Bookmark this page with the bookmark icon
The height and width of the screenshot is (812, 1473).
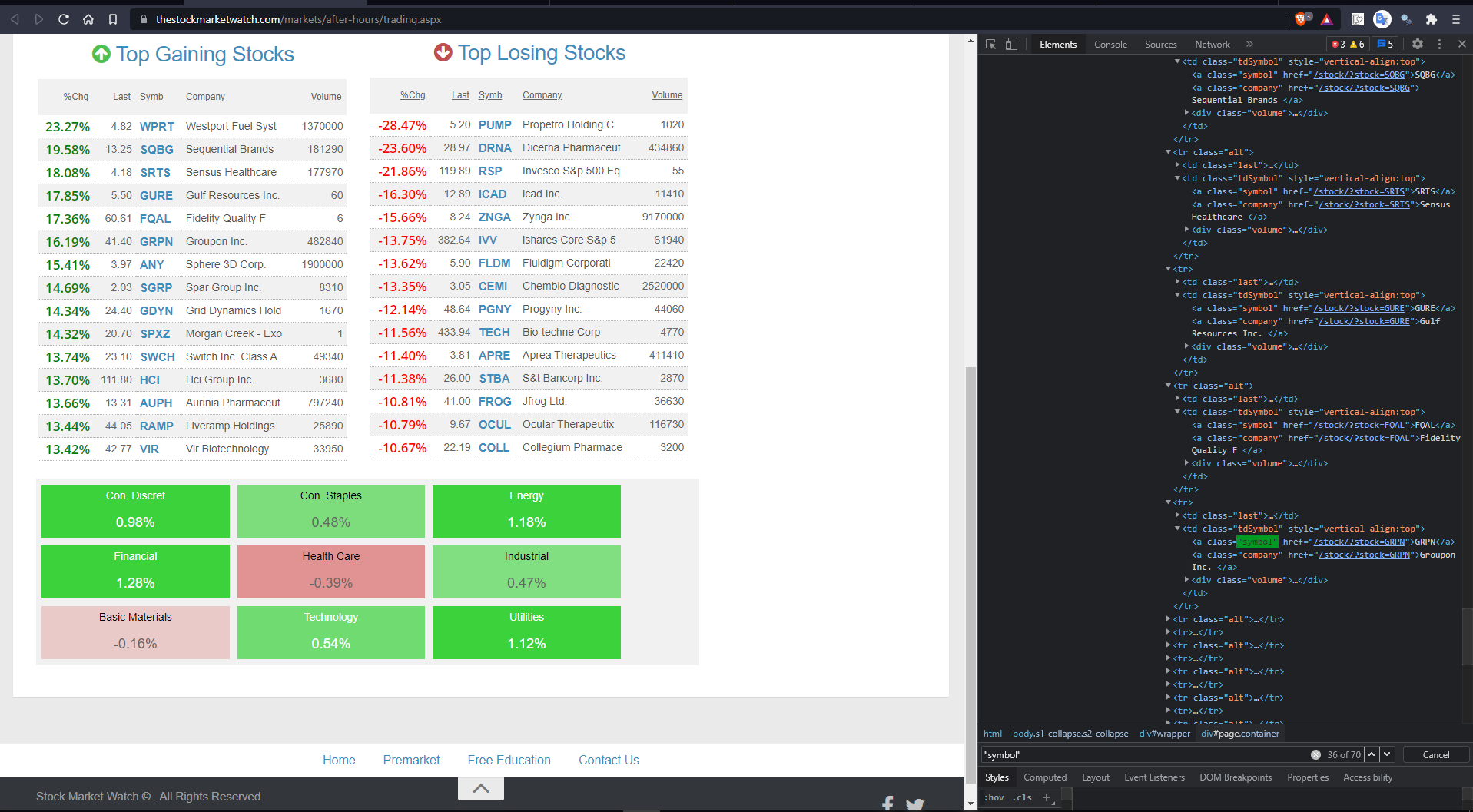pyautogui.click(x=113, y=19)
